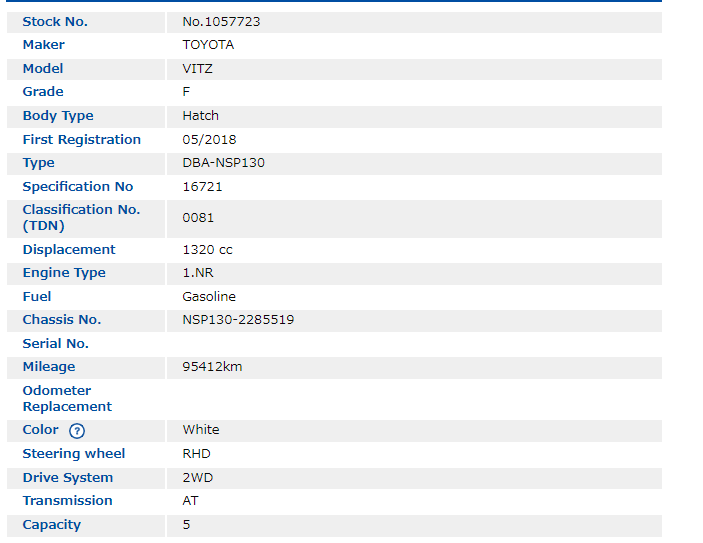Click the Engine Type value 1.NR
This screenshot has height=543, width=703.
click(199, 273)
